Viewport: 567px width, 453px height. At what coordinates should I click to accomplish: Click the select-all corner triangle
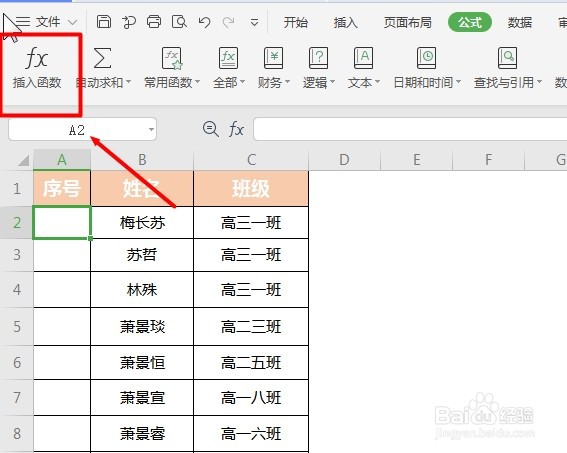tap(23, 160)
